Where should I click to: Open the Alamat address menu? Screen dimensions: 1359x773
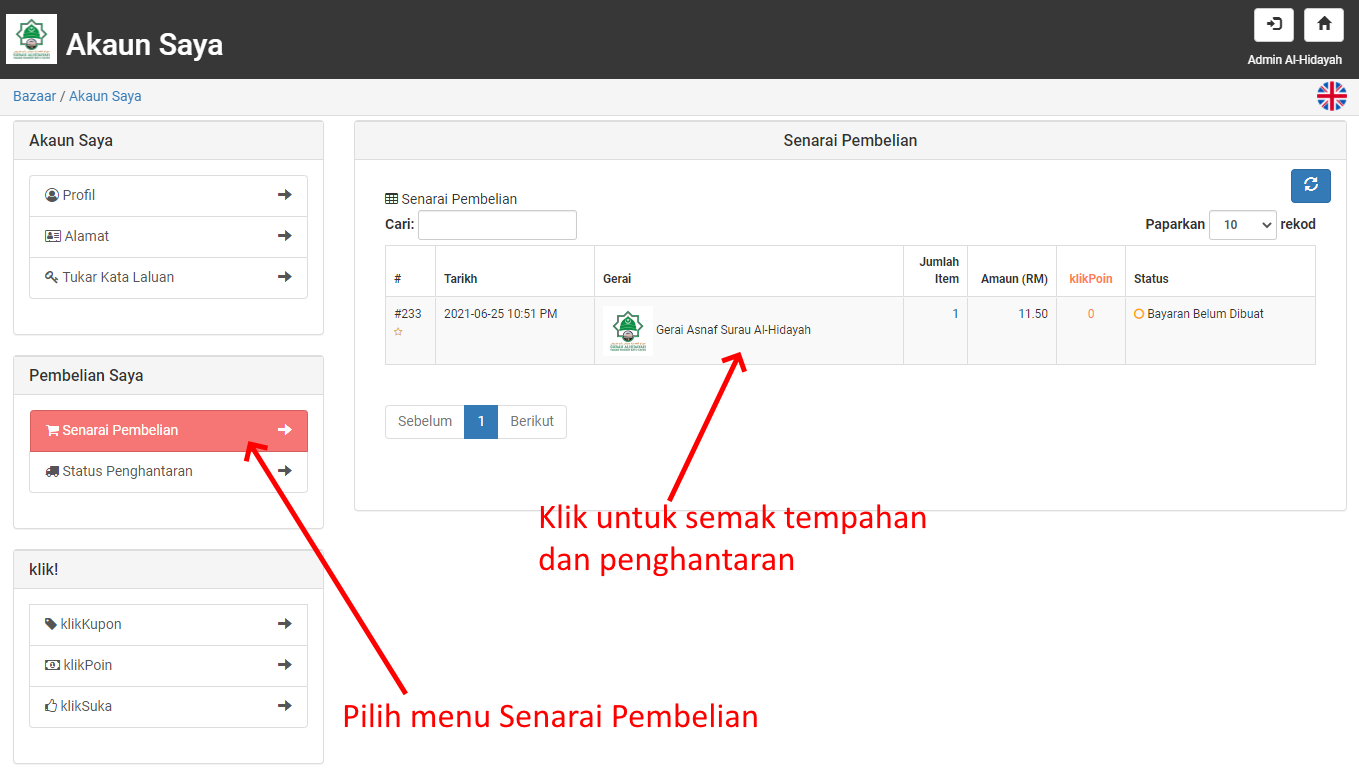tap(168, 236)
